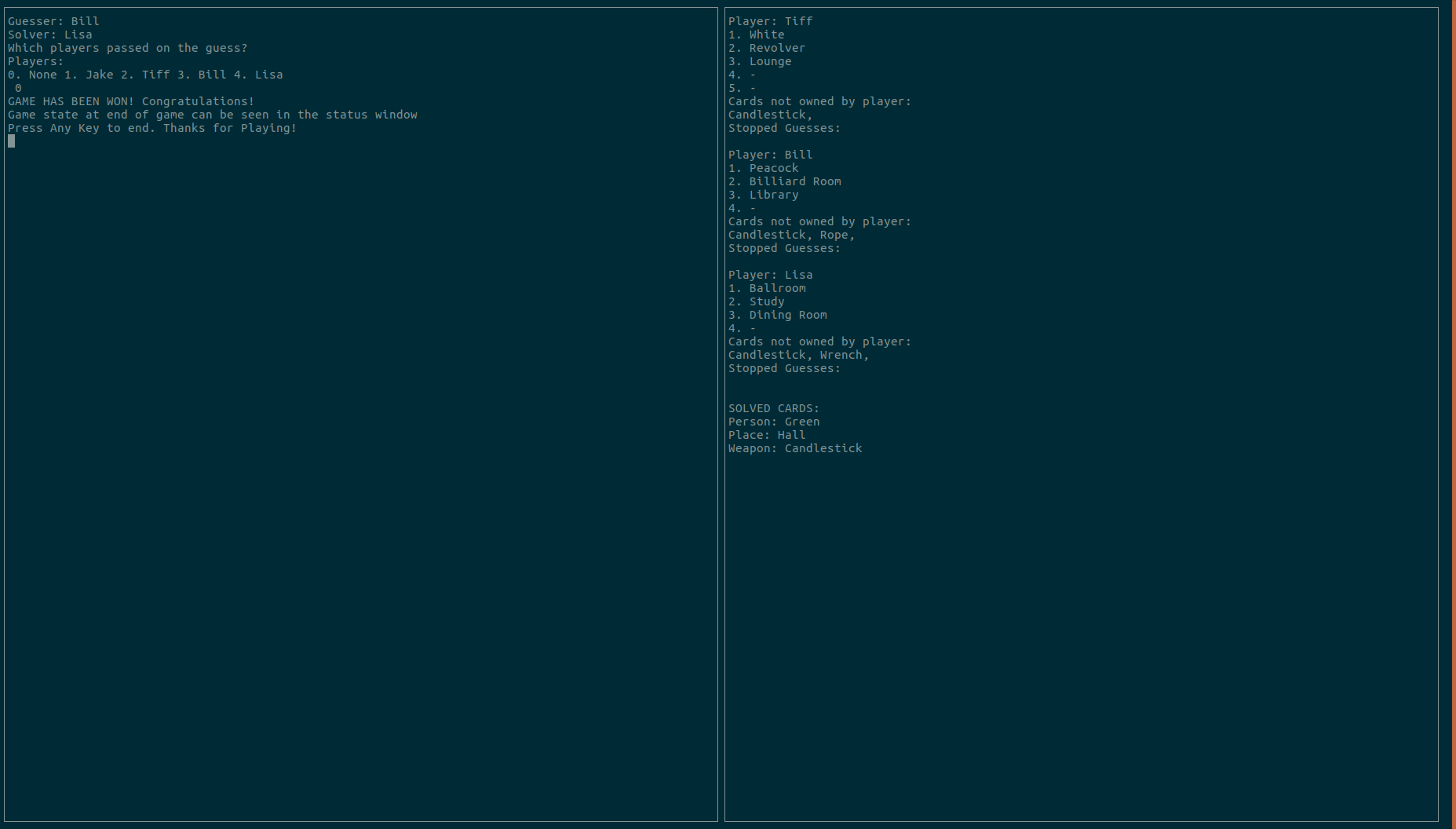The height and width of the screenshot is (829, 1456).
Task: Click the 'Player: Tiff' heading
Action: [x=771, y=21]
